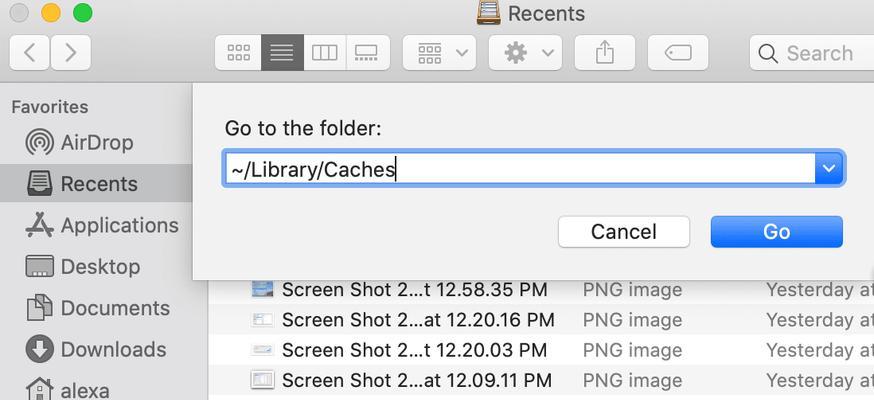Open the Action gear dropdown menu
The height and width of the screenshot is (400, 874).
point(525,53)
